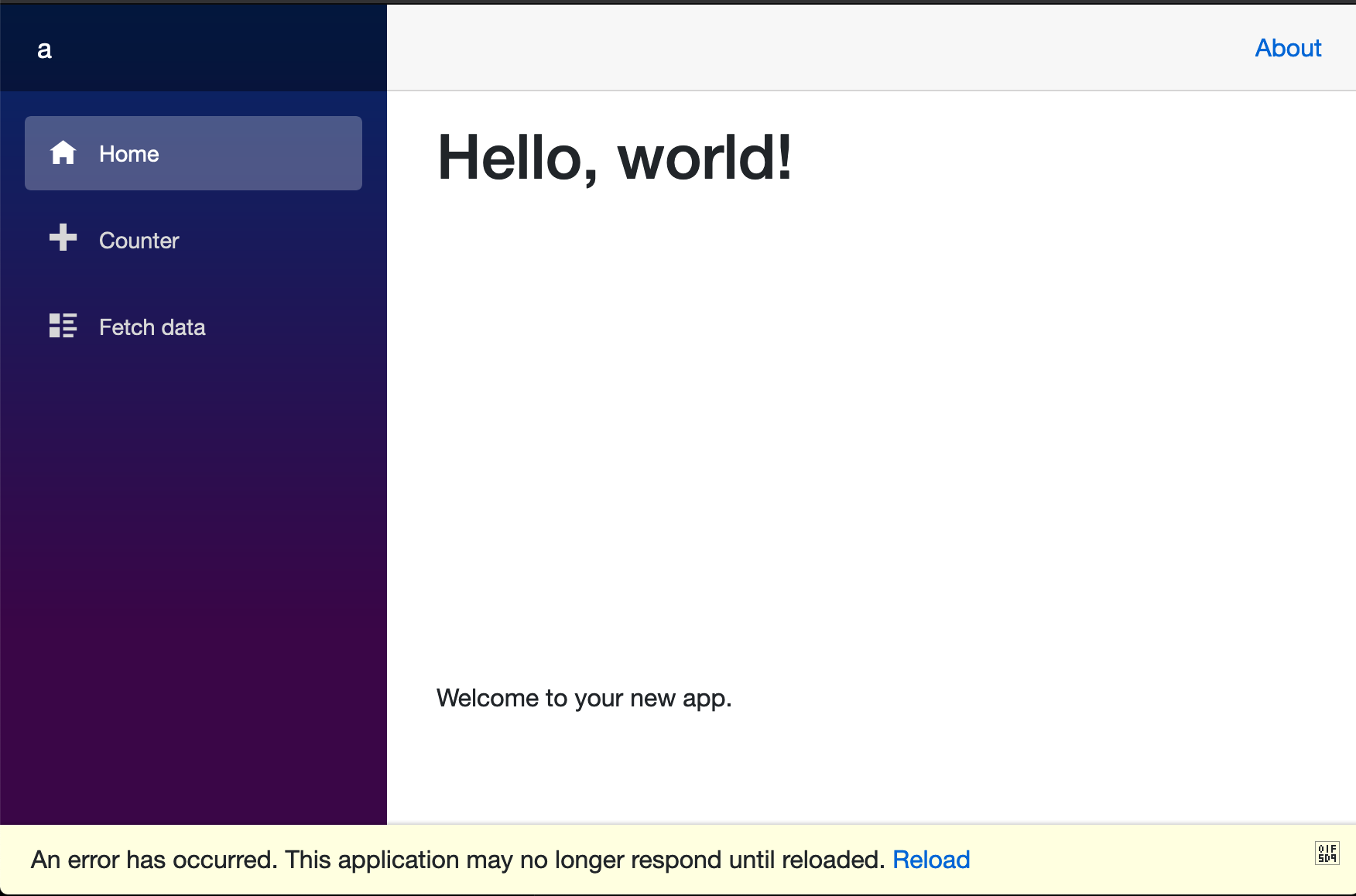Dismiss the error bar using its corner icon
Viewport: 1356px width, 896px height.
pyautogui.click(x=1327, y=853)
